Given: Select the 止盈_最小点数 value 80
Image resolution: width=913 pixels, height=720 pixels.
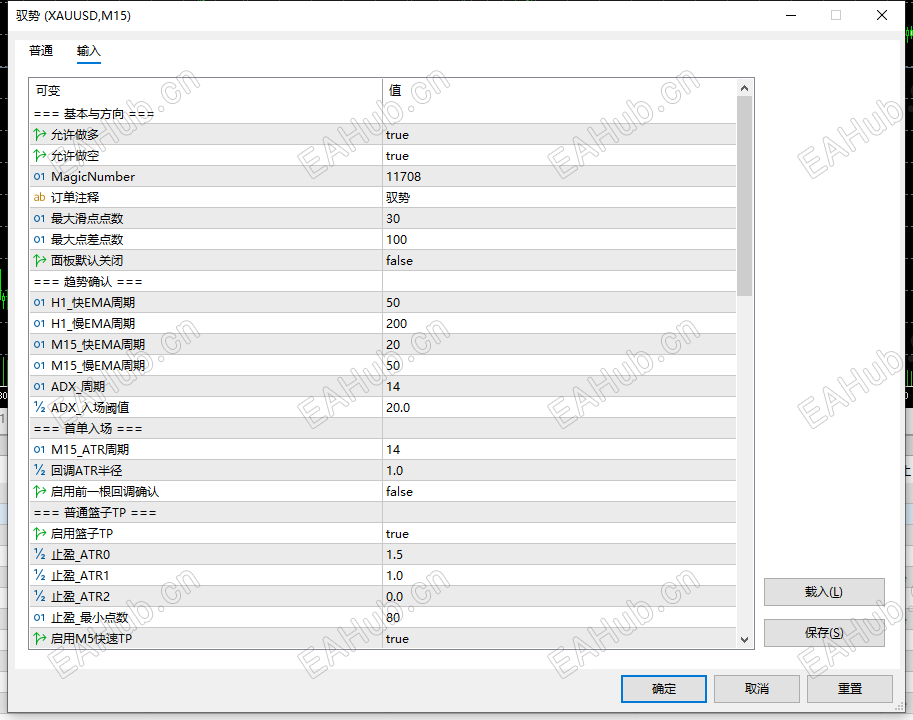Looking at the screenshot, I should click(x=393, y=618).
